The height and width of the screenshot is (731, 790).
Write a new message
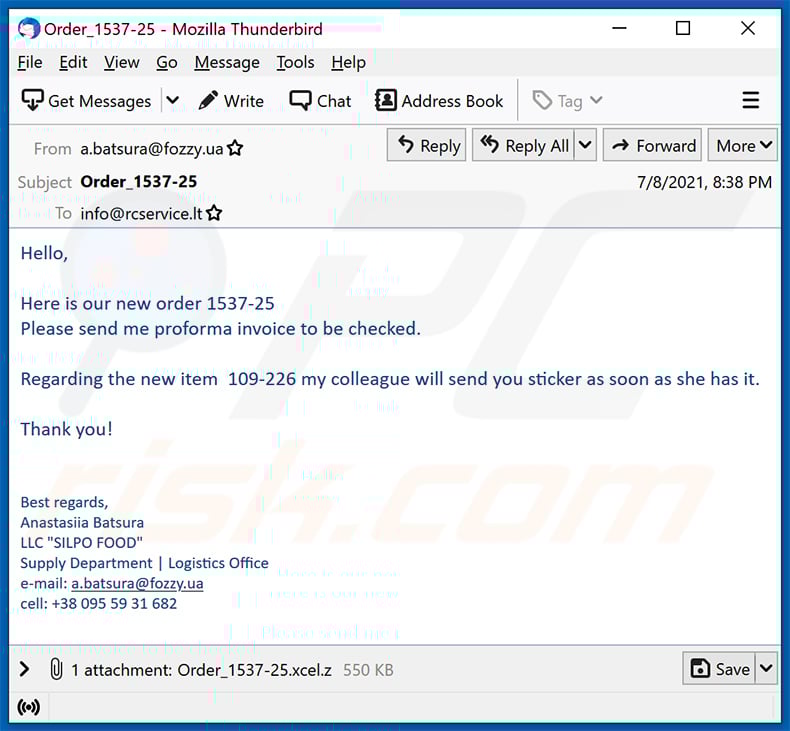pyautogui.click(x=231, y=101)
